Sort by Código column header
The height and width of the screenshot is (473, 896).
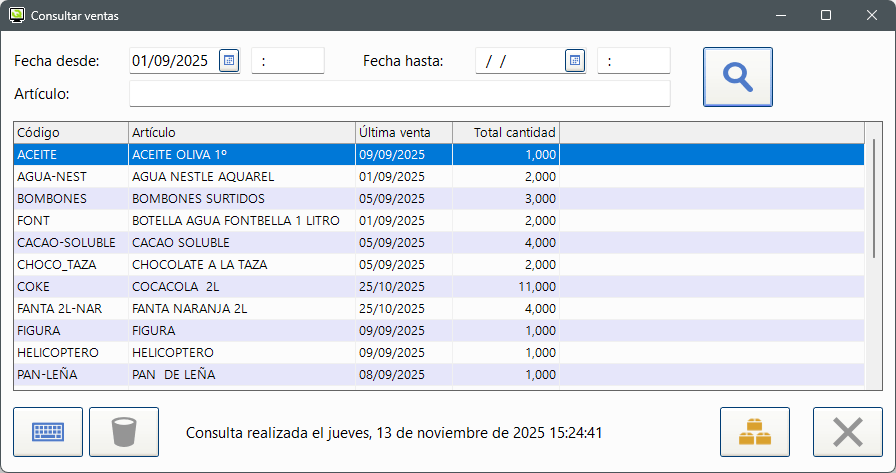coord(70,133)
